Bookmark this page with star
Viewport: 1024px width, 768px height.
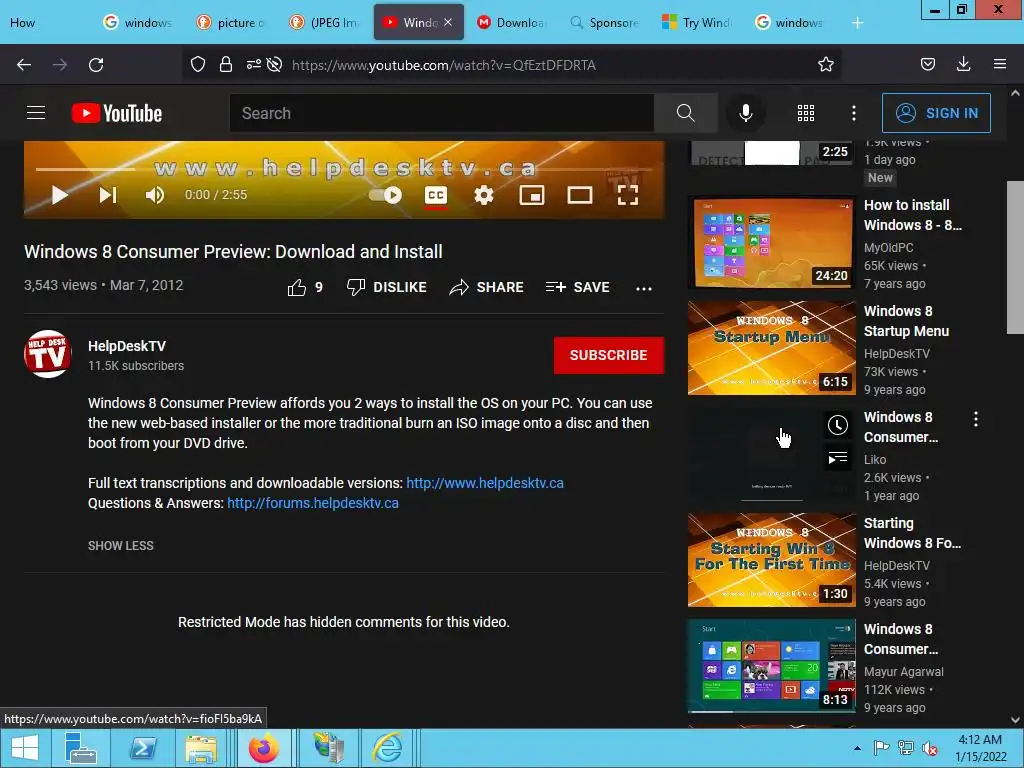point(825,65)
